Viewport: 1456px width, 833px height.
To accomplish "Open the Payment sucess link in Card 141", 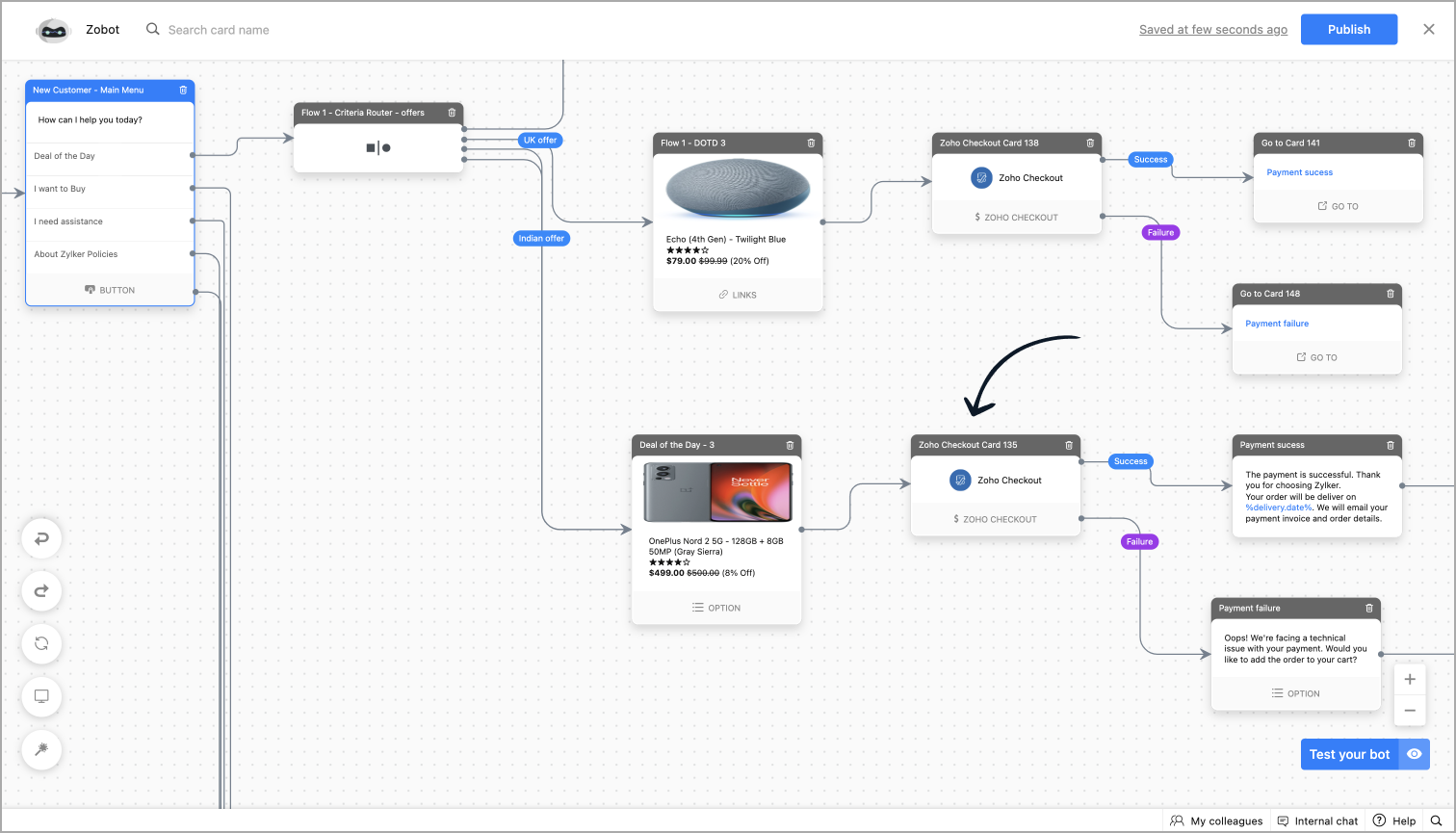I will [x=1300, y=172].
